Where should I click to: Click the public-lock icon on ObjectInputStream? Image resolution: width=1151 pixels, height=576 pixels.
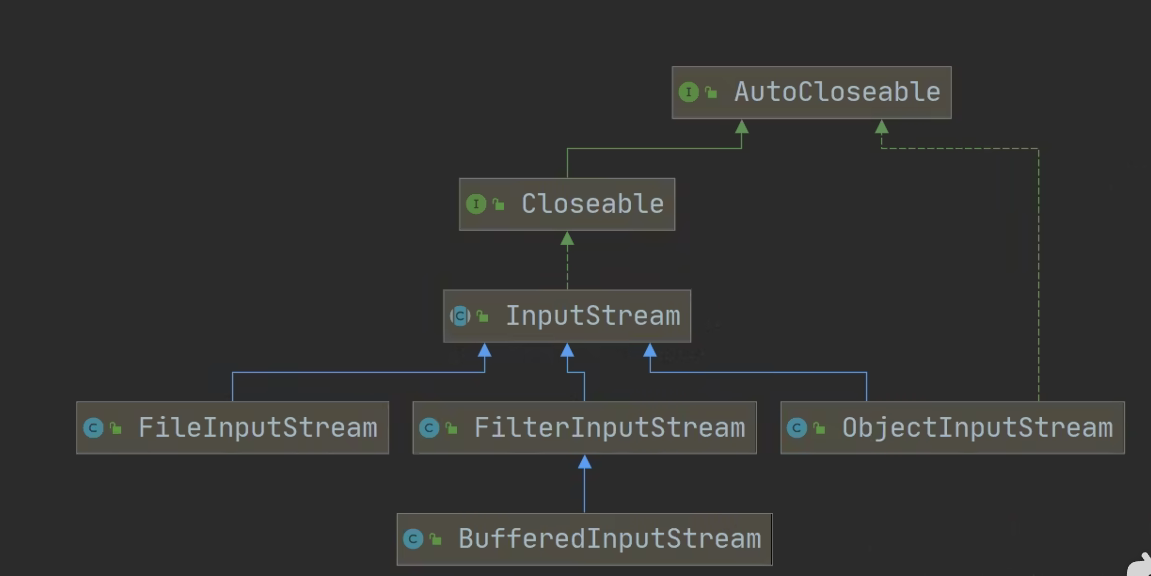pos(820,429)
